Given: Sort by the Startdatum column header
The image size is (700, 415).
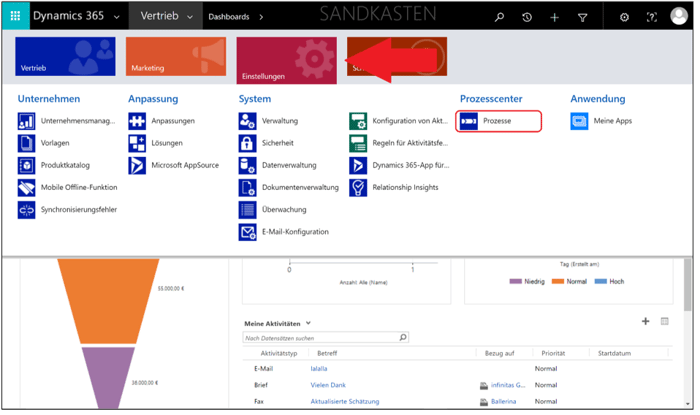Looking at the screenshot, I should [x=614, y=353].
